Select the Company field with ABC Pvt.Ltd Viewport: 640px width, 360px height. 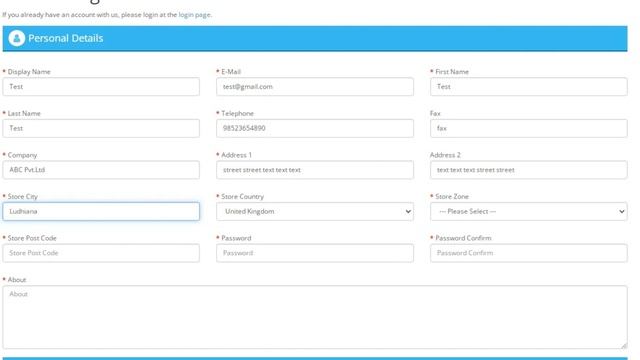pyautogui.click(x=101, y=170)
